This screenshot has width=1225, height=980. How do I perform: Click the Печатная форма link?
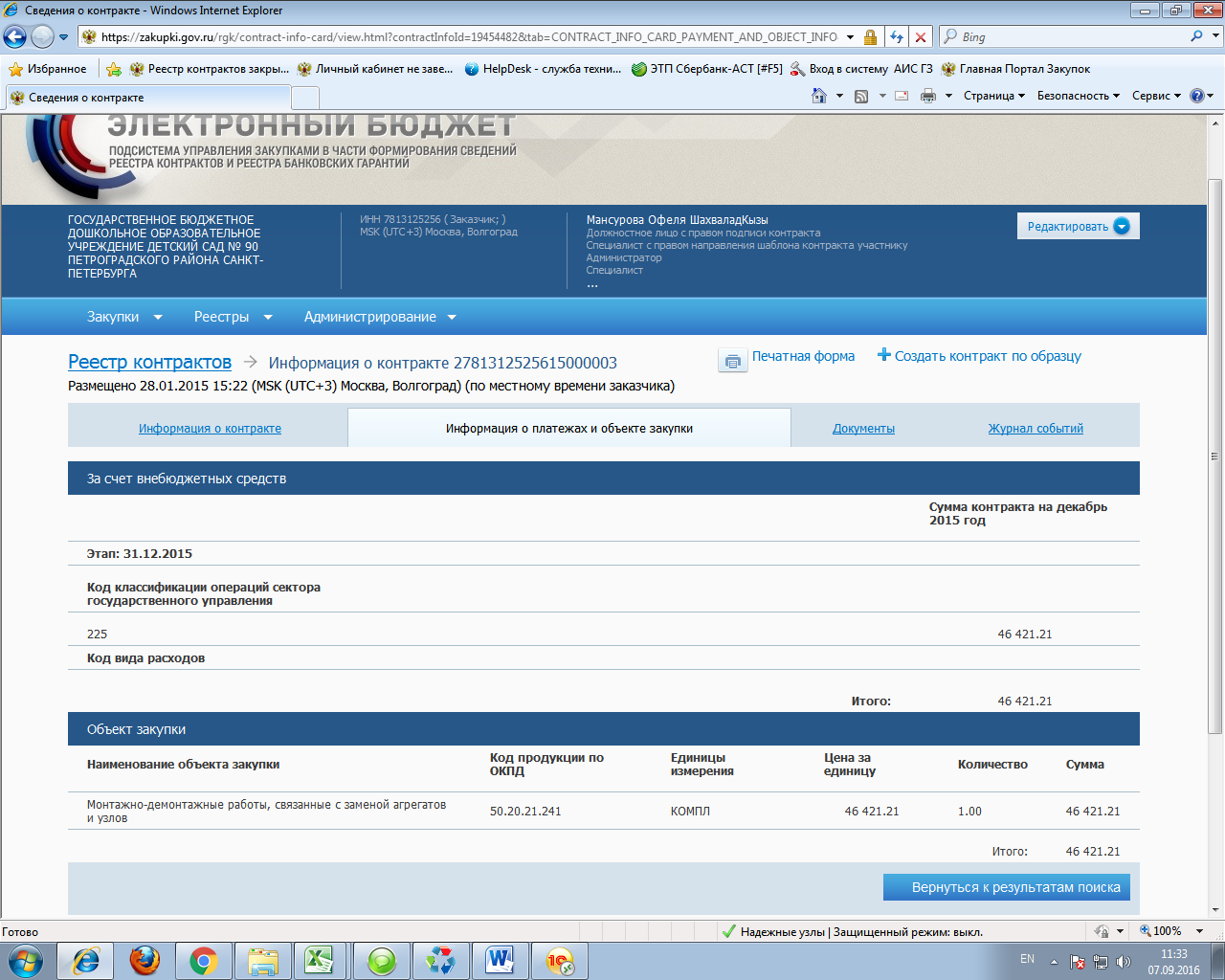[803, 356]
